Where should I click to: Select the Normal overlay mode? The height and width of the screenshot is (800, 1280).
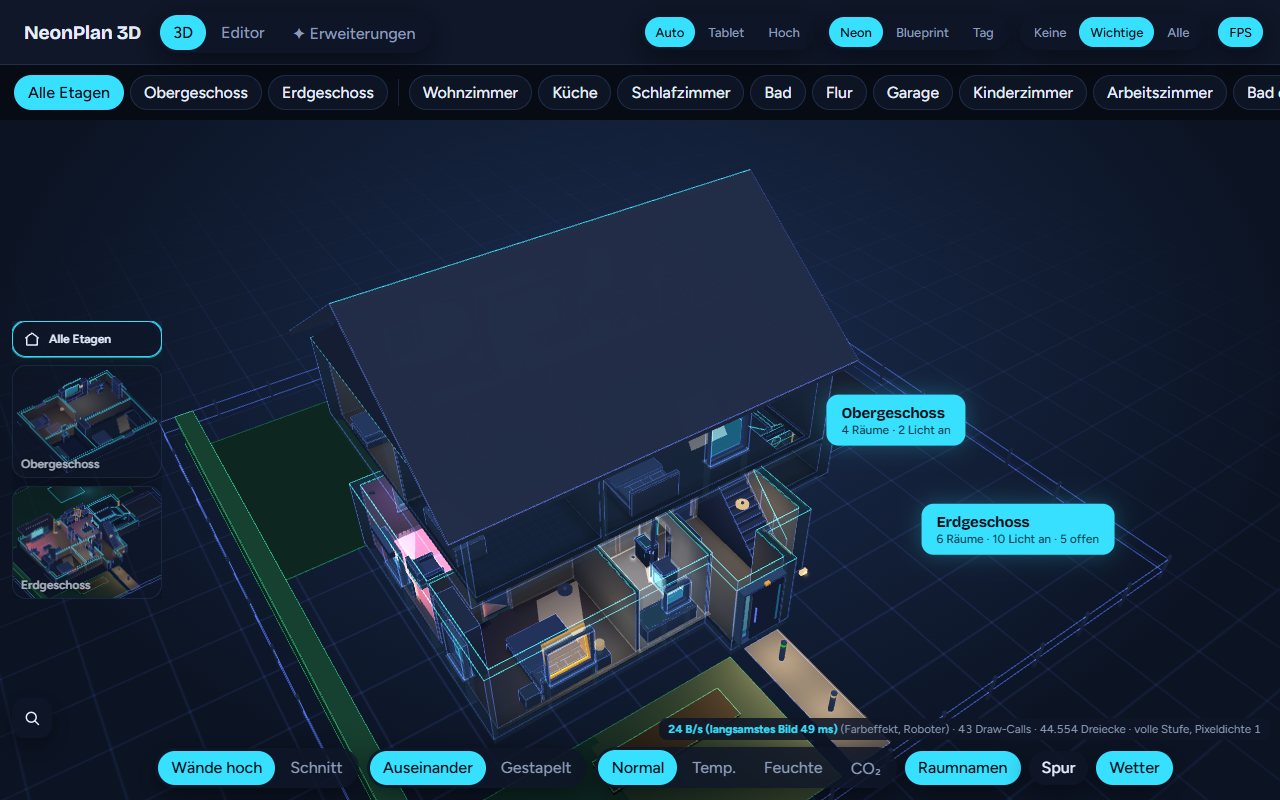coord(638,768)
